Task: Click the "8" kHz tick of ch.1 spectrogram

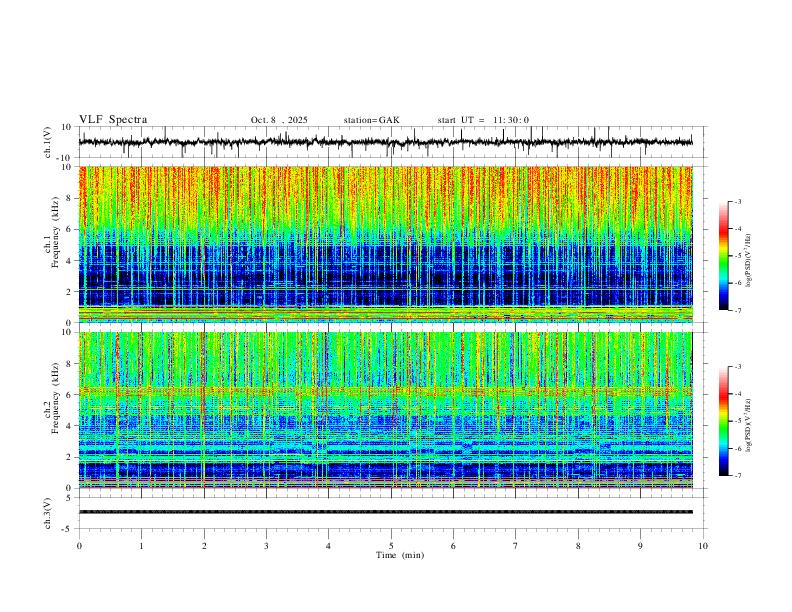Action: (70, 198)
